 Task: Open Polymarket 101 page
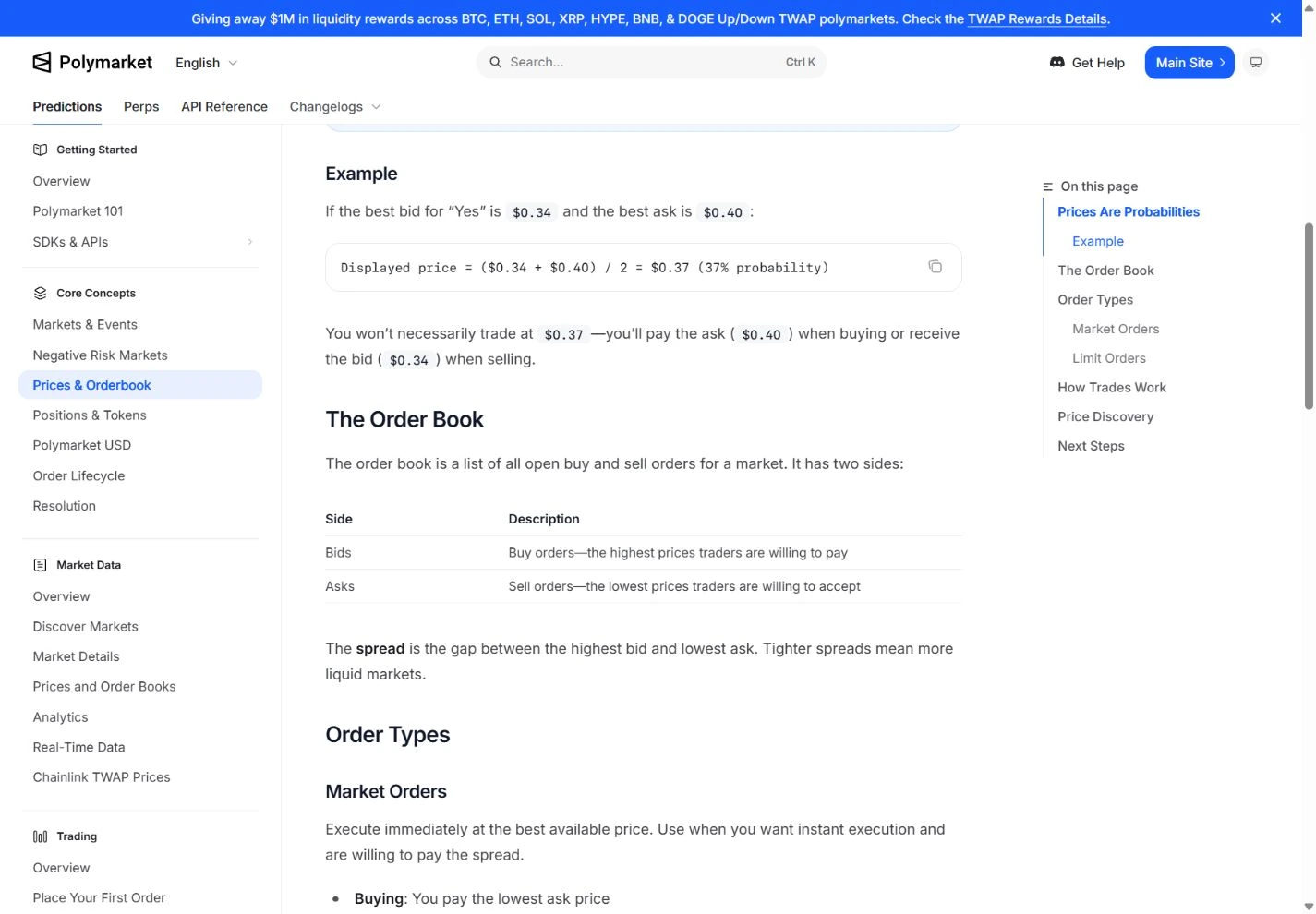78,211
